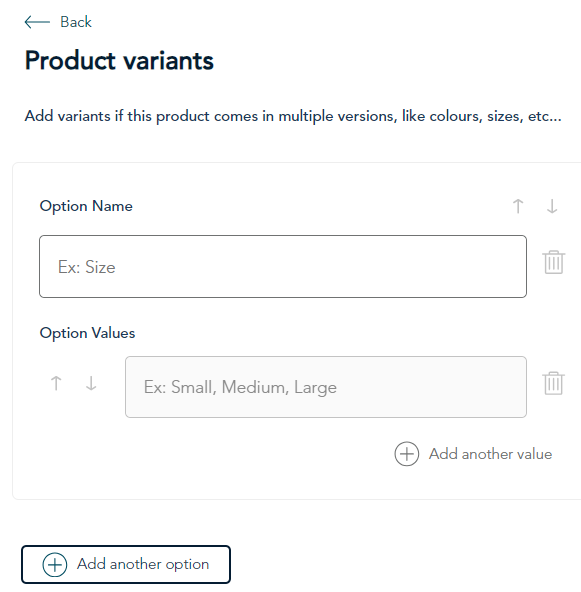Click the 'Ex: Small, Medium, Large' placeholder text
Image resolution: width=581 pixels, height=592 pixels.
click(x=240, y=387)
